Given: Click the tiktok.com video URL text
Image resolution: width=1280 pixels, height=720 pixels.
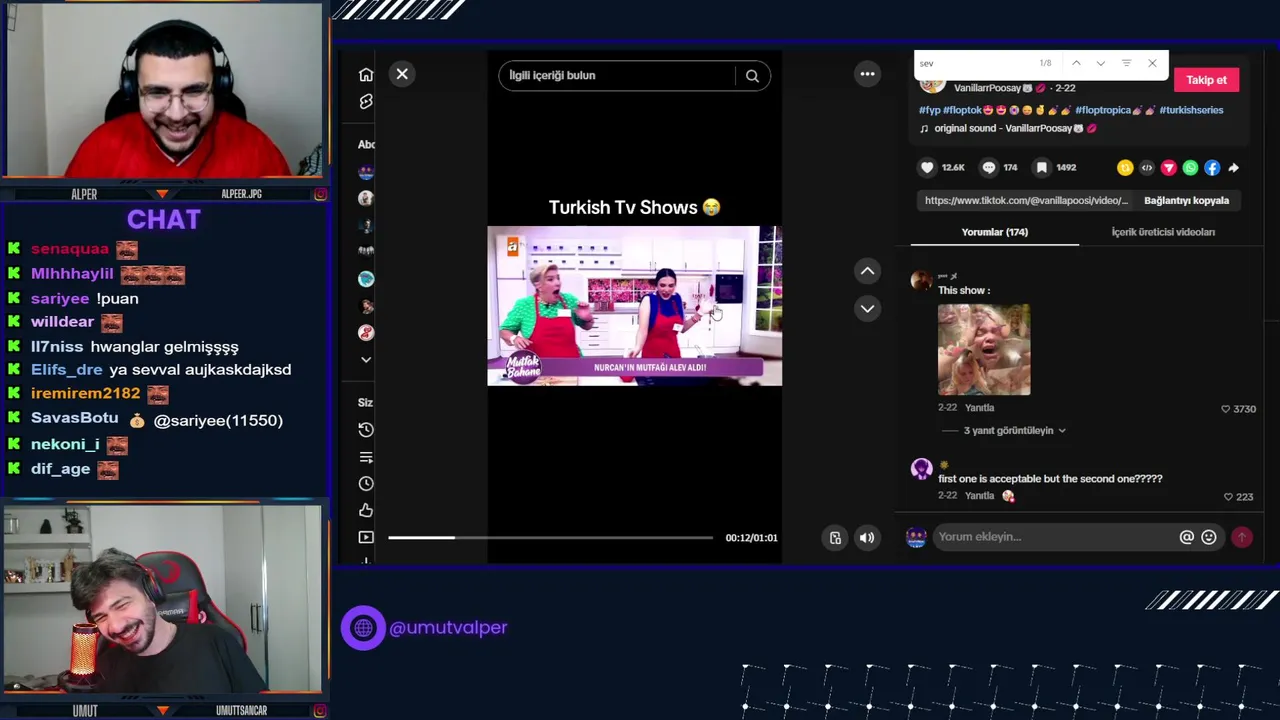Looking at the screenshot, I should 1026,201.
